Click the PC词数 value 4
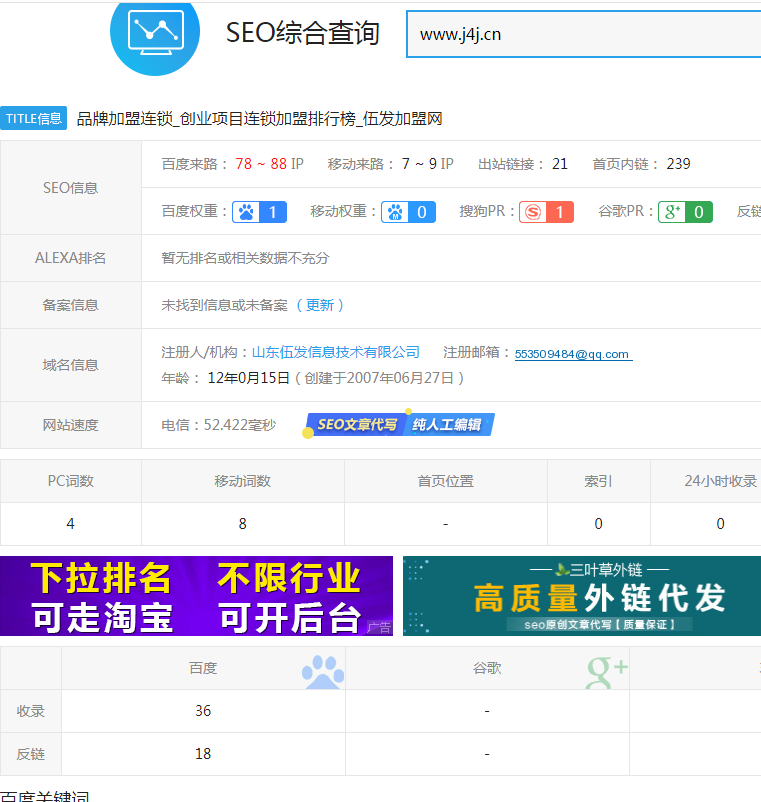The width and height of the screenshot is (761, 802). pos(71,523)
